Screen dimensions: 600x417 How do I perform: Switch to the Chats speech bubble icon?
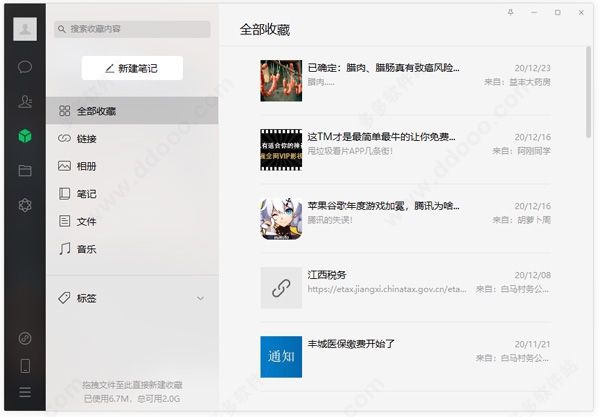pyautogui.click(x=25, y=67)
